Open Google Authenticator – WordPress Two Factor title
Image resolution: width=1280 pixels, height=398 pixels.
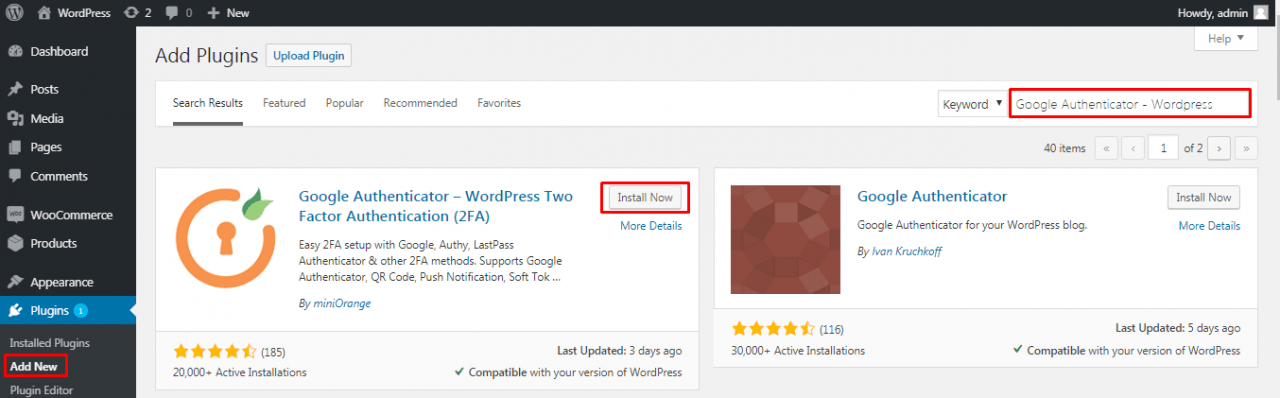436,206
